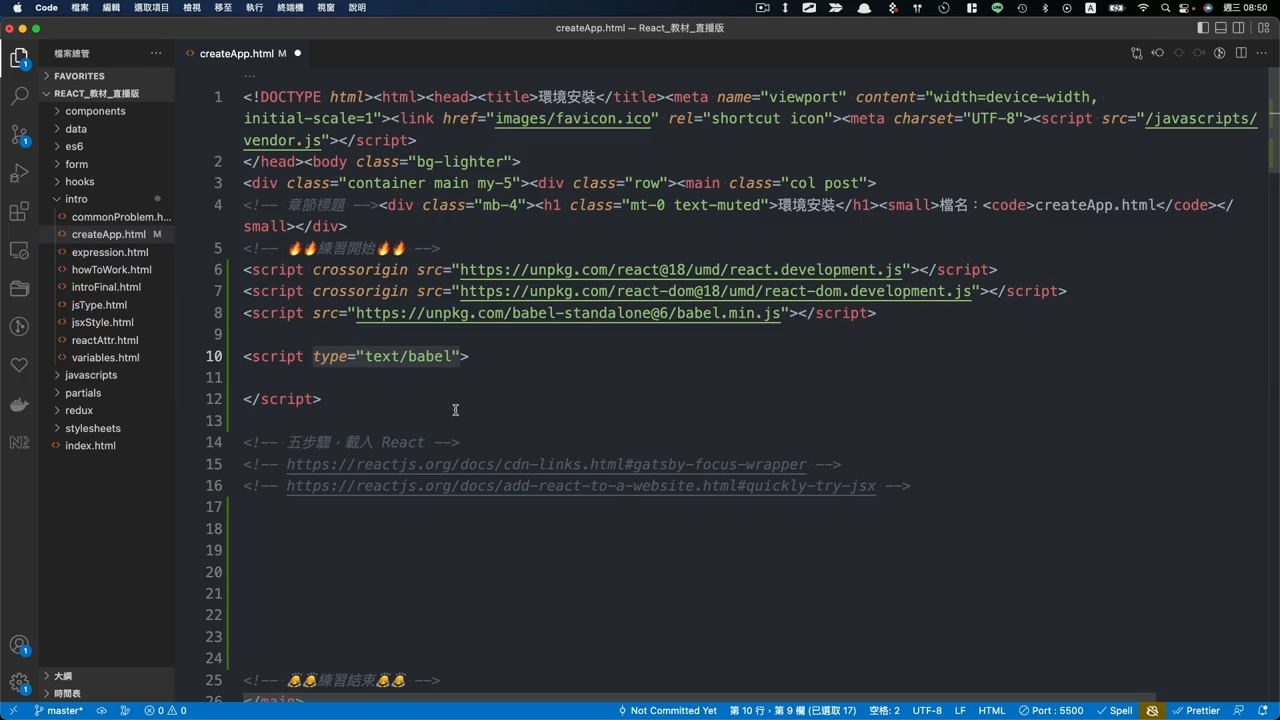Click errors and warnings count in status bar

(165, 711)
